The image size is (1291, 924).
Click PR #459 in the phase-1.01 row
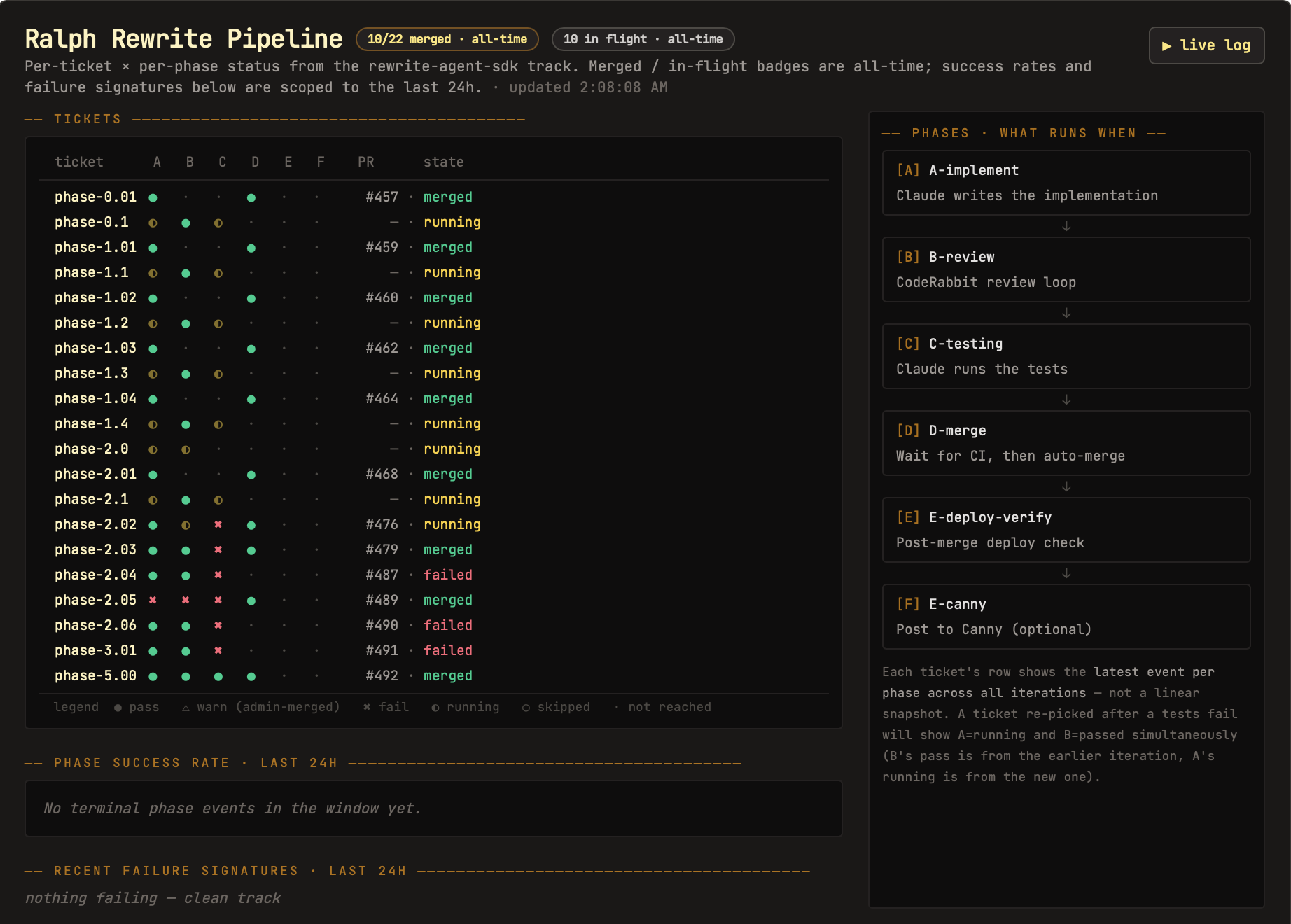(x=382, y=248)
